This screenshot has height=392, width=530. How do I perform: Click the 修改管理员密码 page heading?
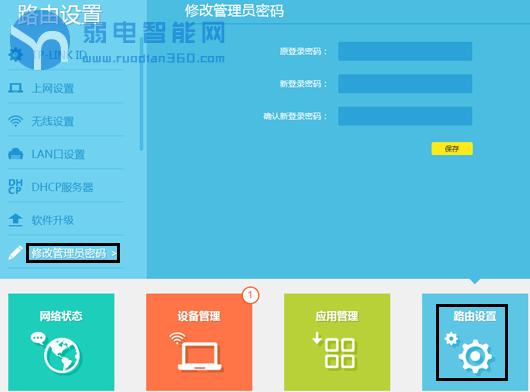coord(234,10)
